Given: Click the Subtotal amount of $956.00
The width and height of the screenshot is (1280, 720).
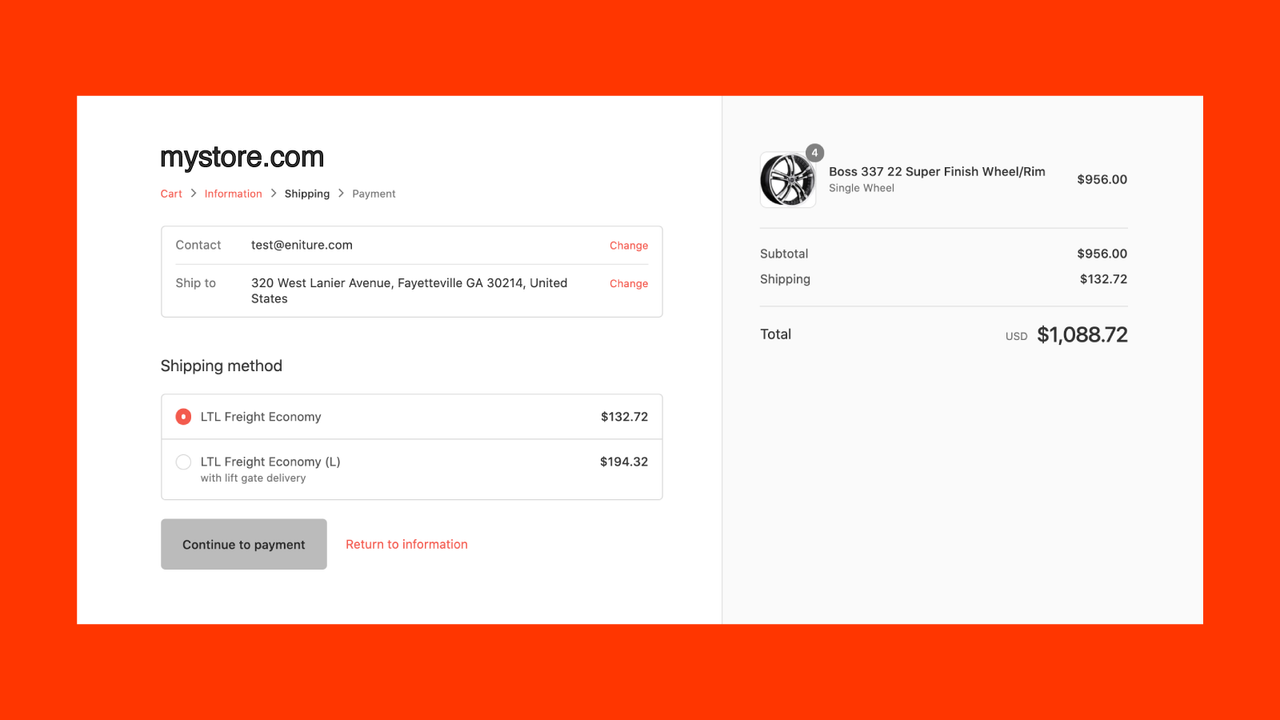Looking at the screenshot, I should click(x=1103, y=253).
